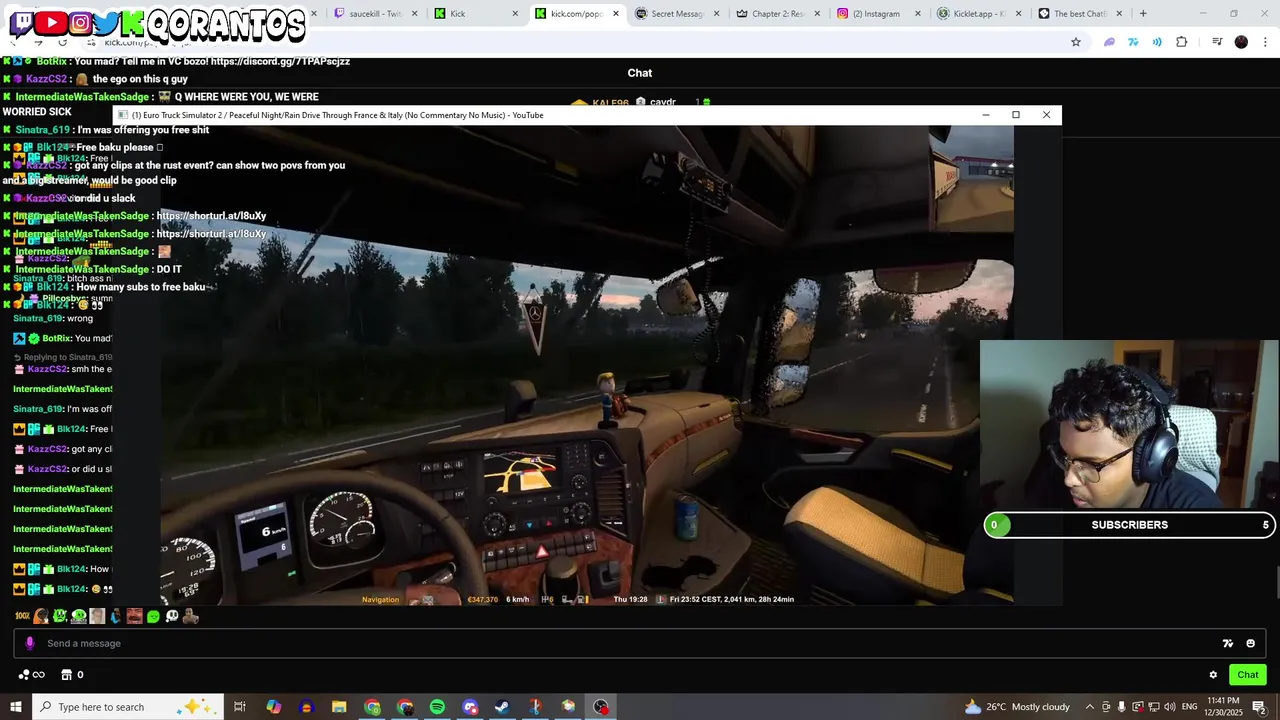1280x720 pixels.
Task: Open Chrome profile avatar
Action: [x=1241, y=42]
